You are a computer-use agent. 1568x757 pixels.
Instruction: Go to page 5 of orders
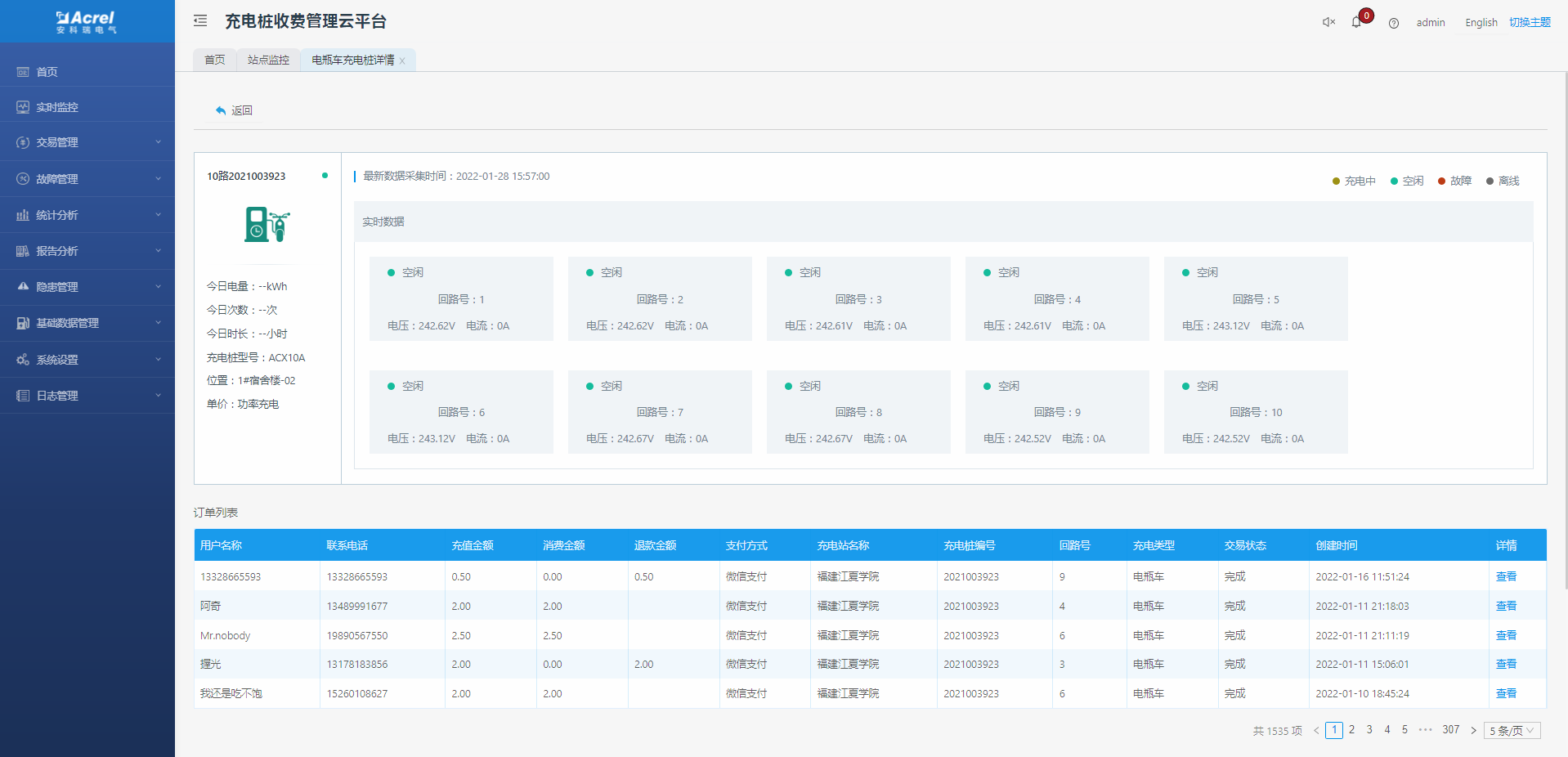(1404, 730)
